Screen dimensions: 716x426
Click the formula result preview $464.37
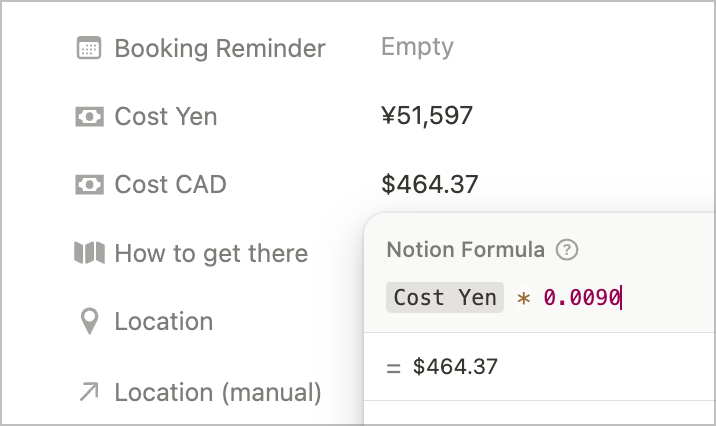(455, 367)
